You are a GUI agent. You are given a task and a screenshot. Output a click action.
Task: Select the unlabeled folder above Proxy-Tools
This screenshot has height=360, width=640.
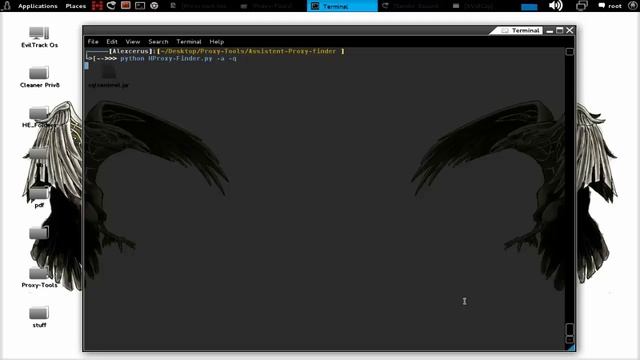pos(39,233)
